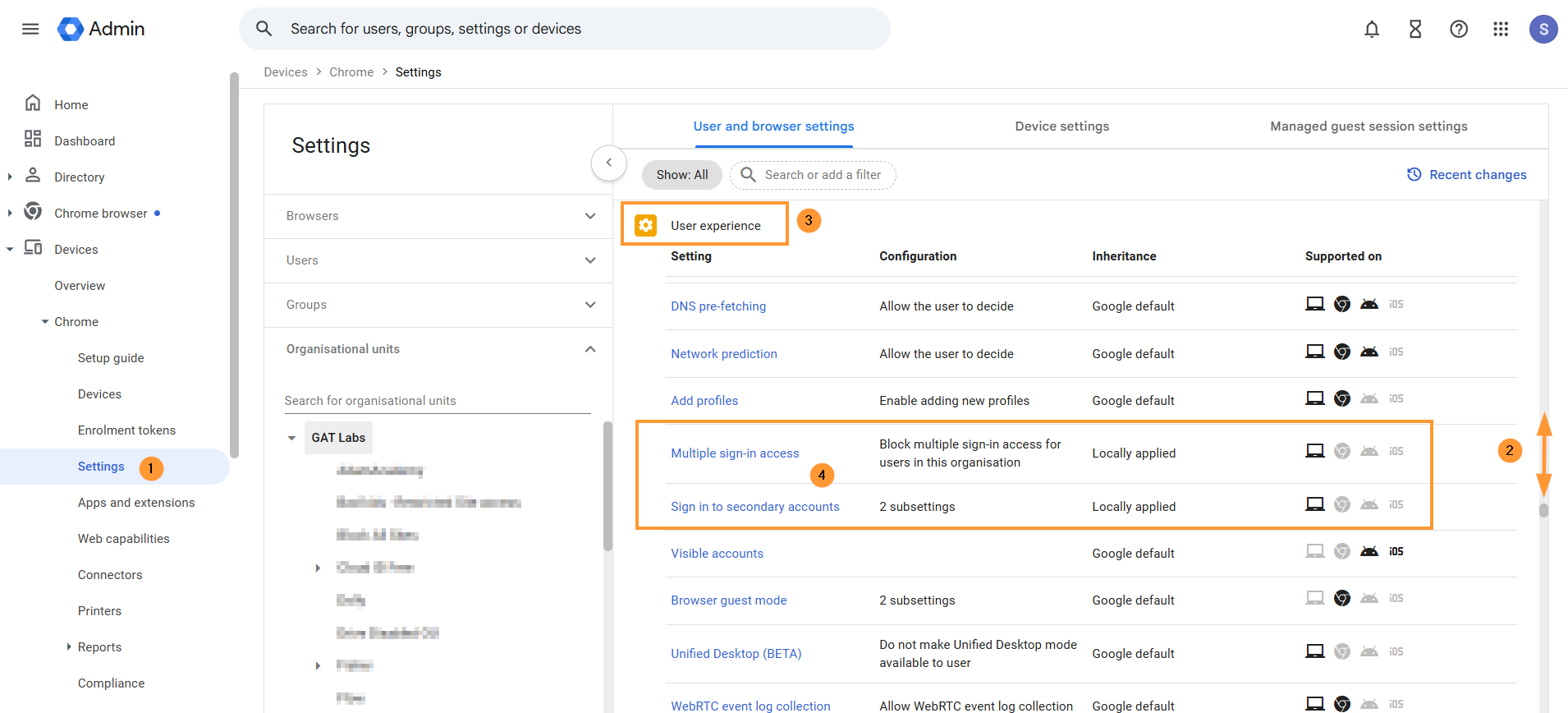Click the settings list vertical scrollbar
The image size is (1568, 713).
pyautogui.click(x=1543, y=510)
